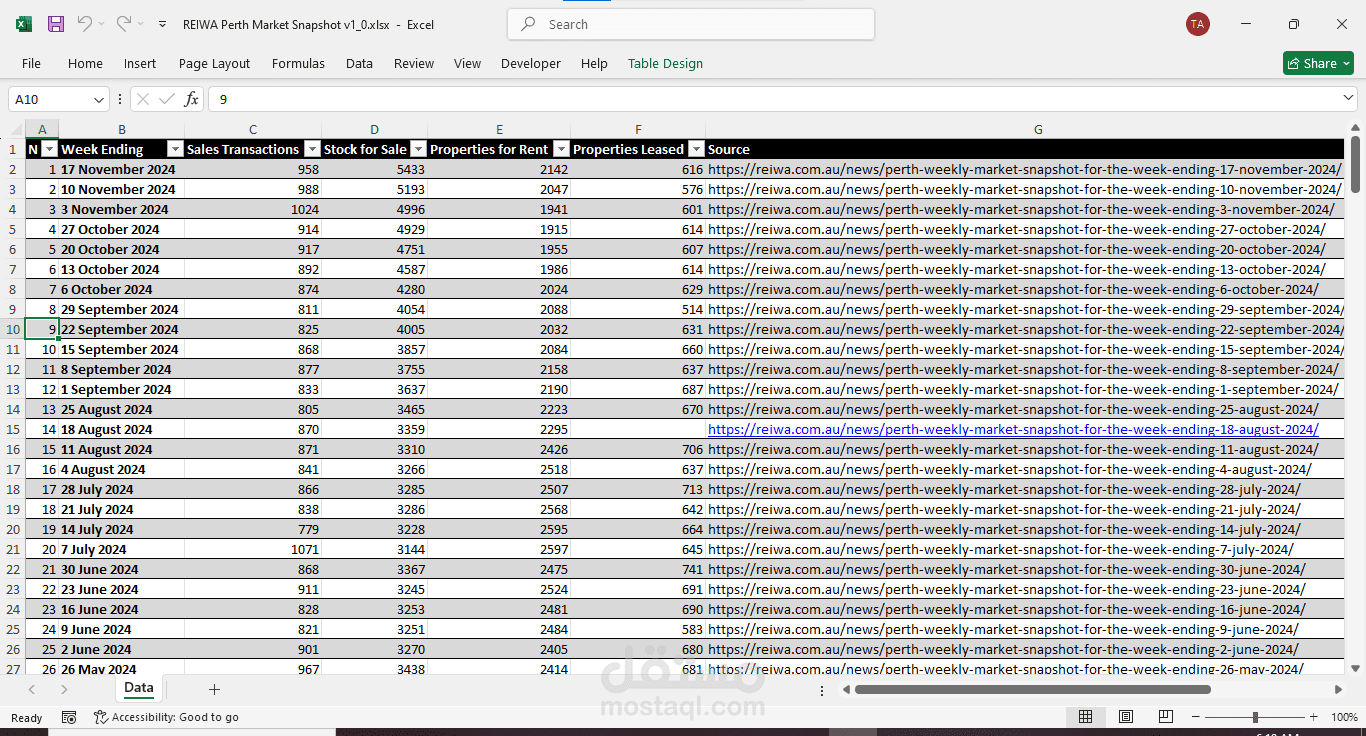This screenshot has width=1366, height=736.
Task: Click the formula bar input showing 9
Action: pyautogui.click(x=773, y=99)
